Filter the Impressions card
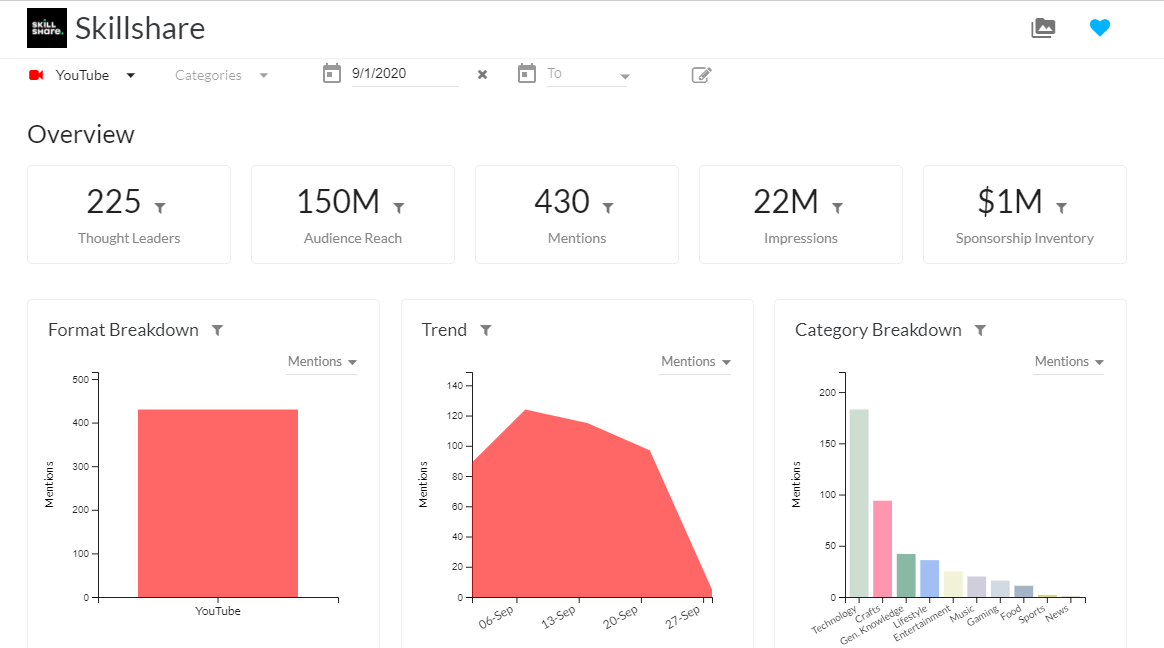Viewport: 1164px width, 648px height. (x=837, y=208)
